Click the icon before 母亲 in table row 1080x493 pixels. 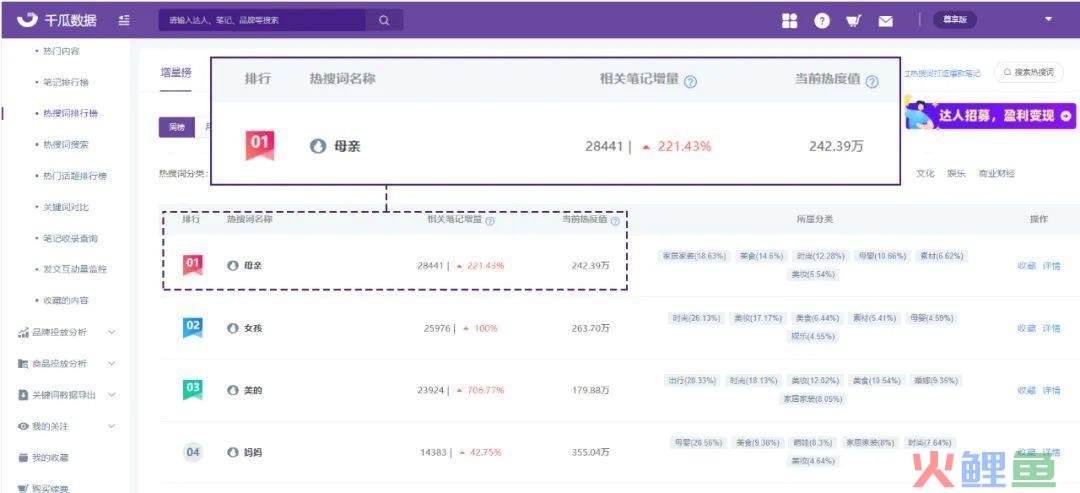point(232,265)
